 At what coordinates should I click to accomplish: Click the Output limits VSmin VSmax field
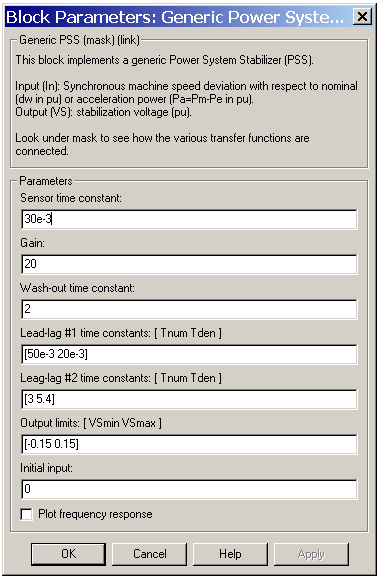tap(189, 444)
